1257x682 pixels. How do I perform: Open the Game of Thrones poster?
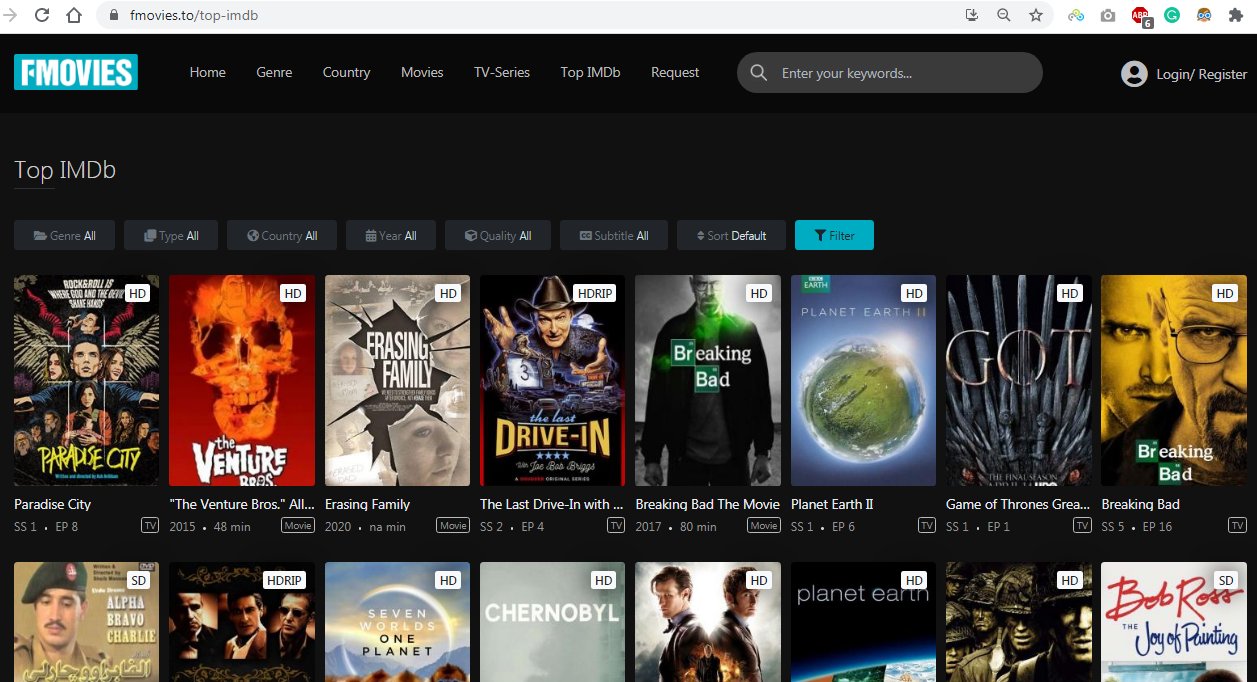[x=1019, y=381]
